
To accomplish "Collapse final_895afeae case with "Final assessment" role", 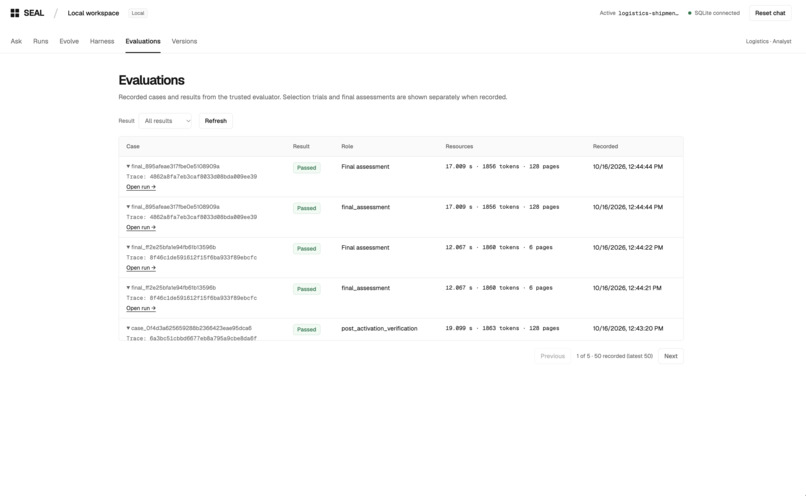I will (x=128, y=167).
